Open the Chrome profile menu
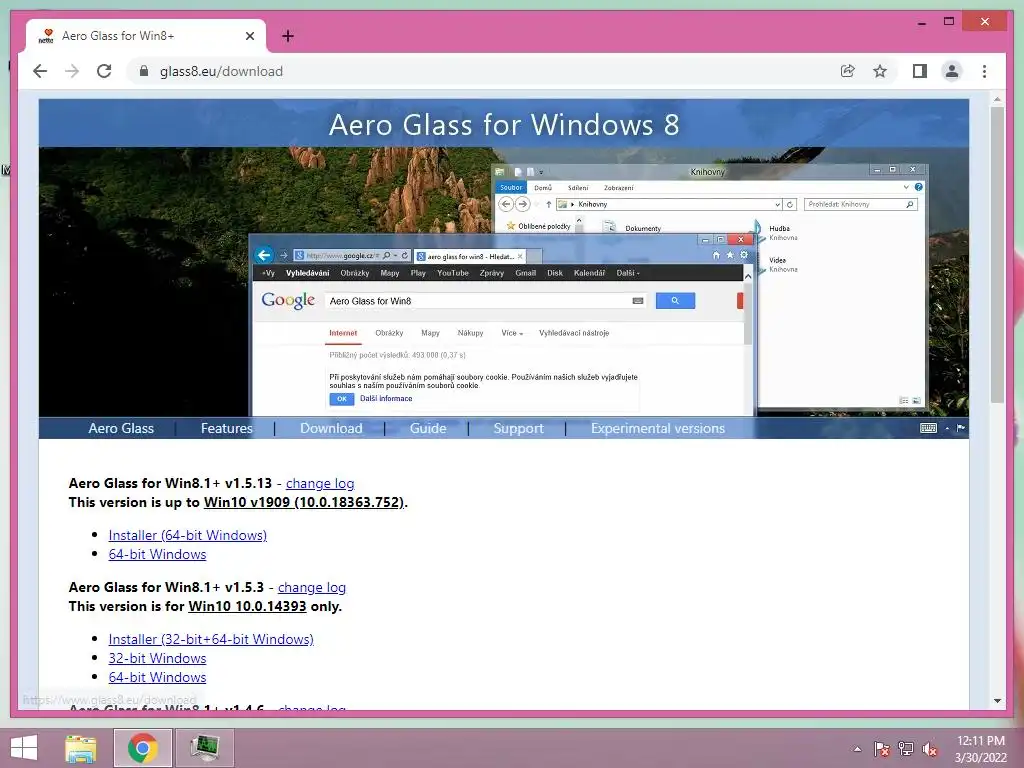 (952, 71)
